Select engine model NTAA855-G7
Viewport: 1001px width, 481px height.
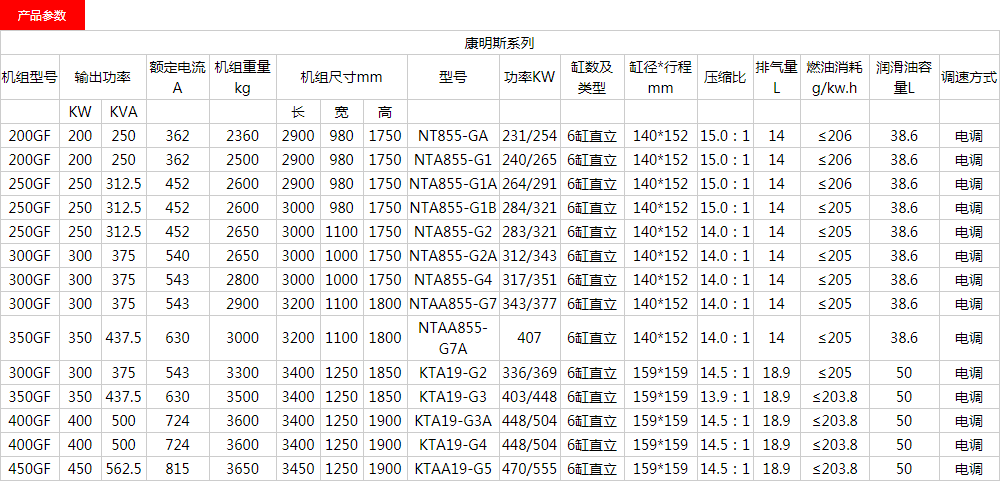[x=453, y=304]
